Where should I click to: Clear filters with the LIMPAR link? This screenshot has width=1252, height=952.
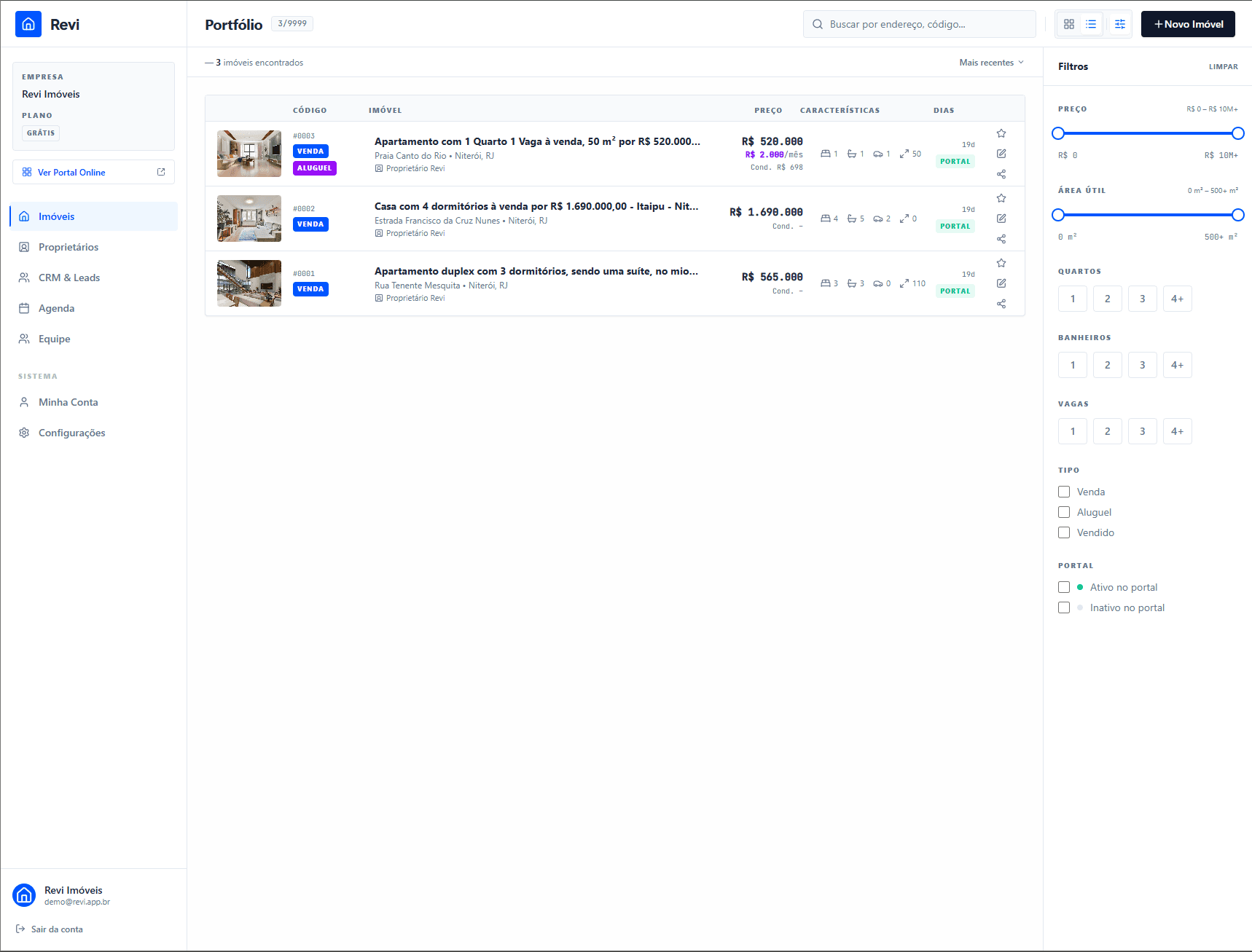(x=1224, y=66)
